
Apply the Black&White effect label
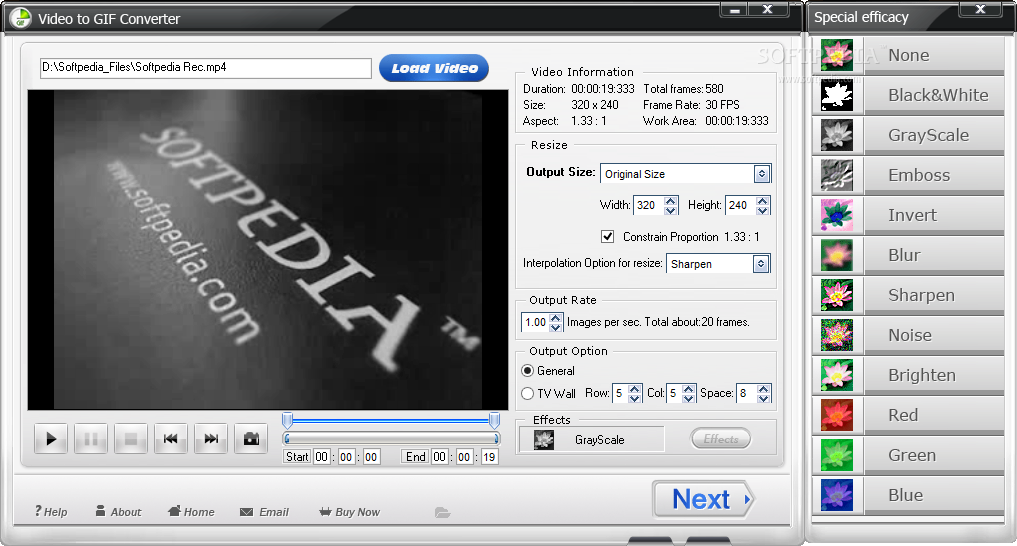pyautogui.click(x=938, y=95)
